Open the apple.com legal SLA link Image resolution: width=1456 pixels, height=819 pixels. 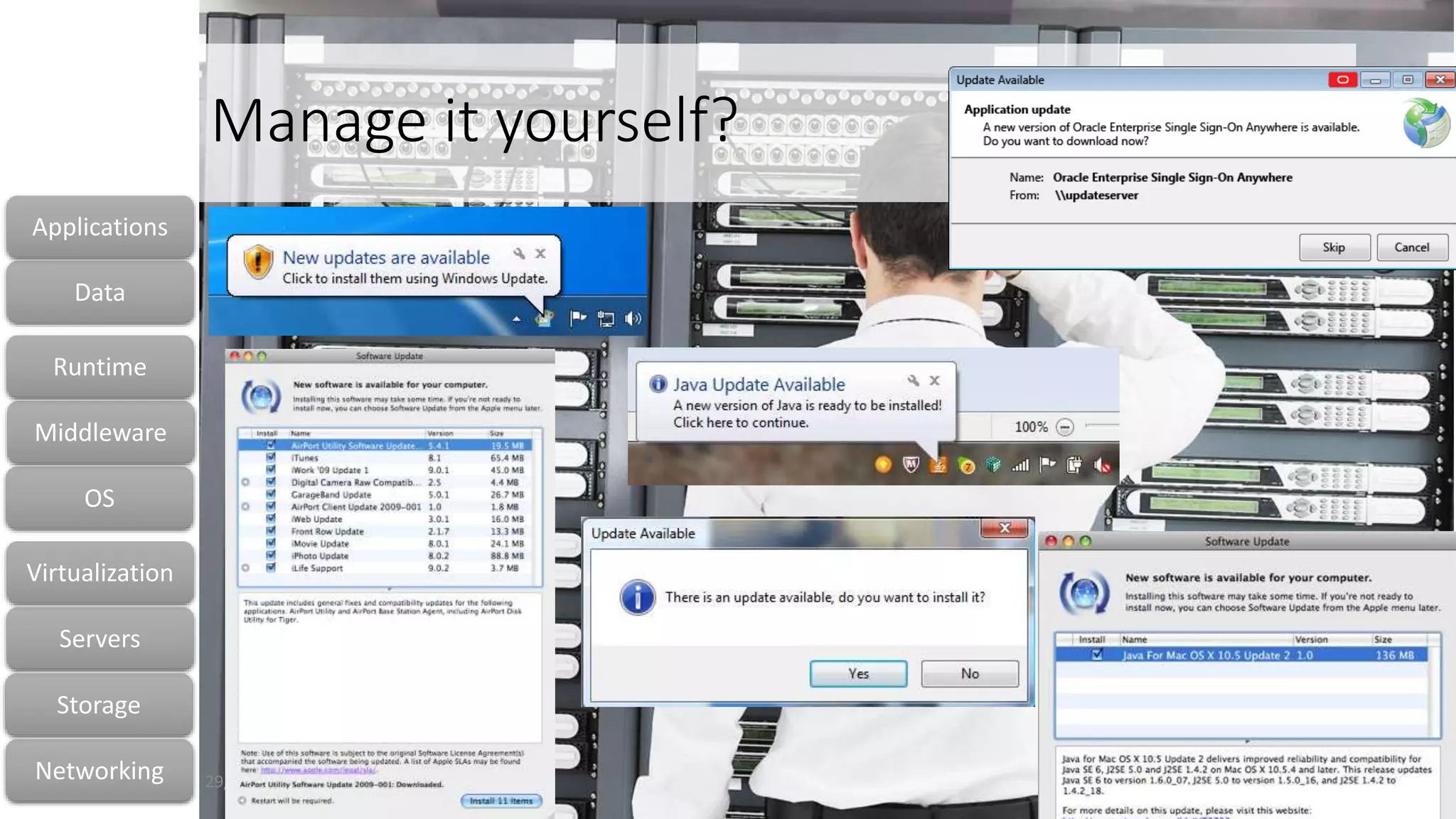[318, 770]
